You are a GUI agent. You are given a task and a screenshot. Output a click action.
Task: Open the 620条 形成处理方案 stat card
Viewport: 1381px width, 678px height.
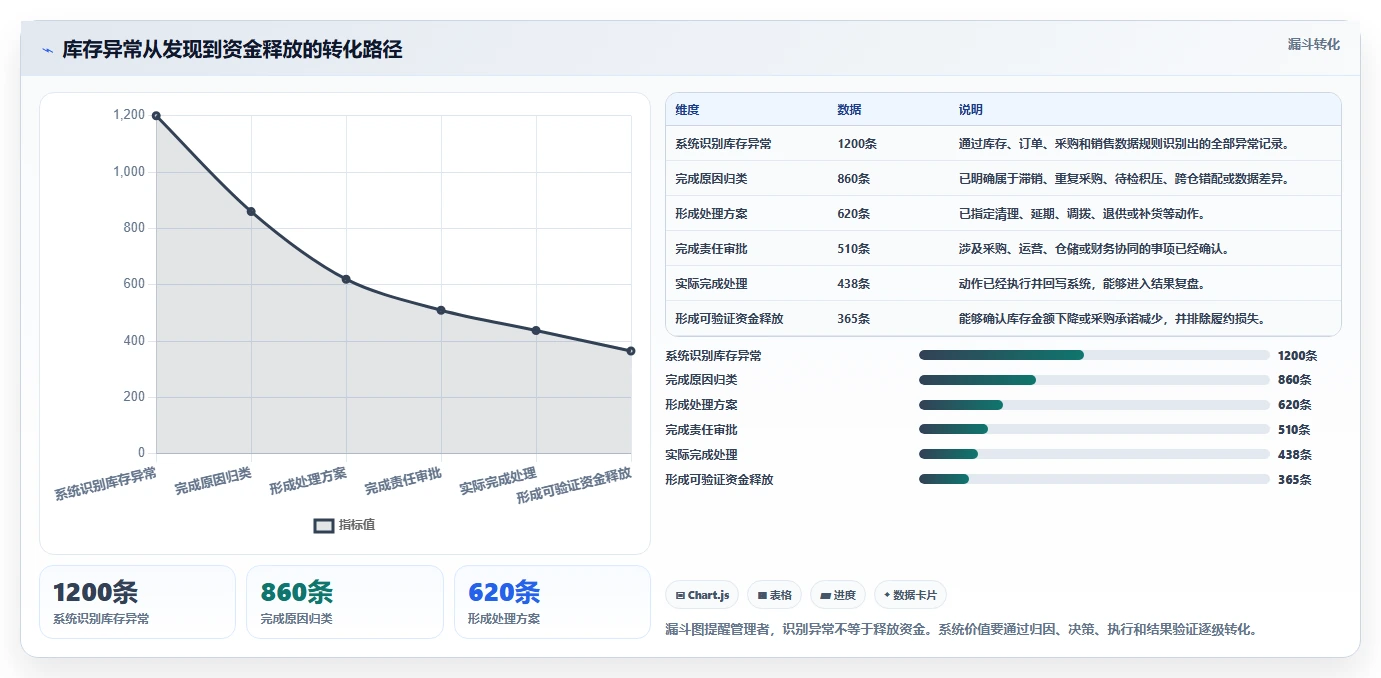pos(552,602)
